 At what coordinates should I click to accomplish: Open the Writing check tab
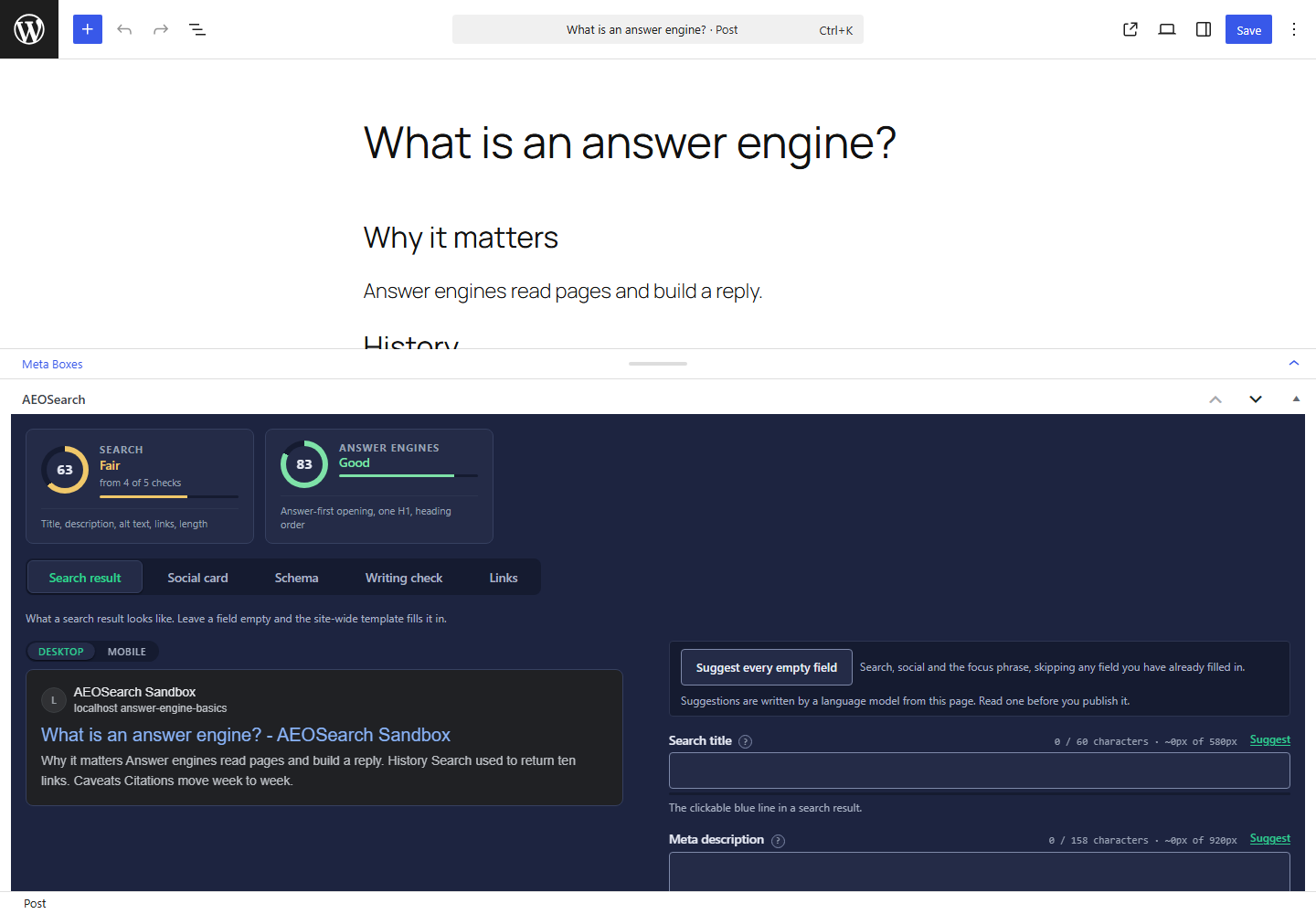click(404, 578)
